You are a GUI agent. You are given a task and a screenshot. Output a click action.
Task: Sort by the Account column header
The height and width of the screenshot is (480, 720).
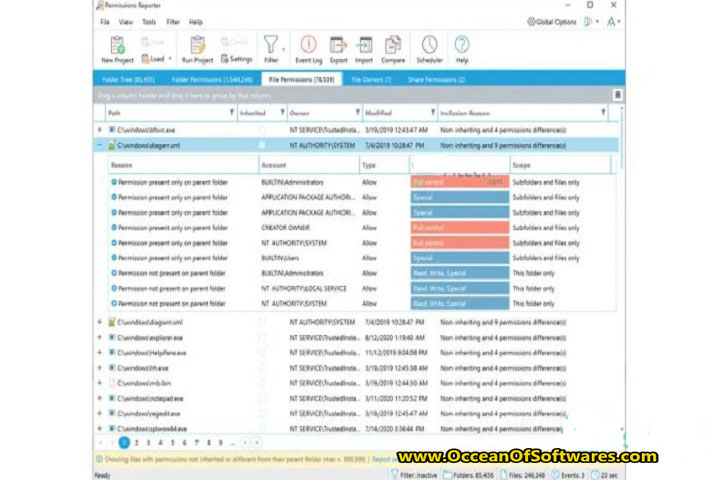coord(309,165)
